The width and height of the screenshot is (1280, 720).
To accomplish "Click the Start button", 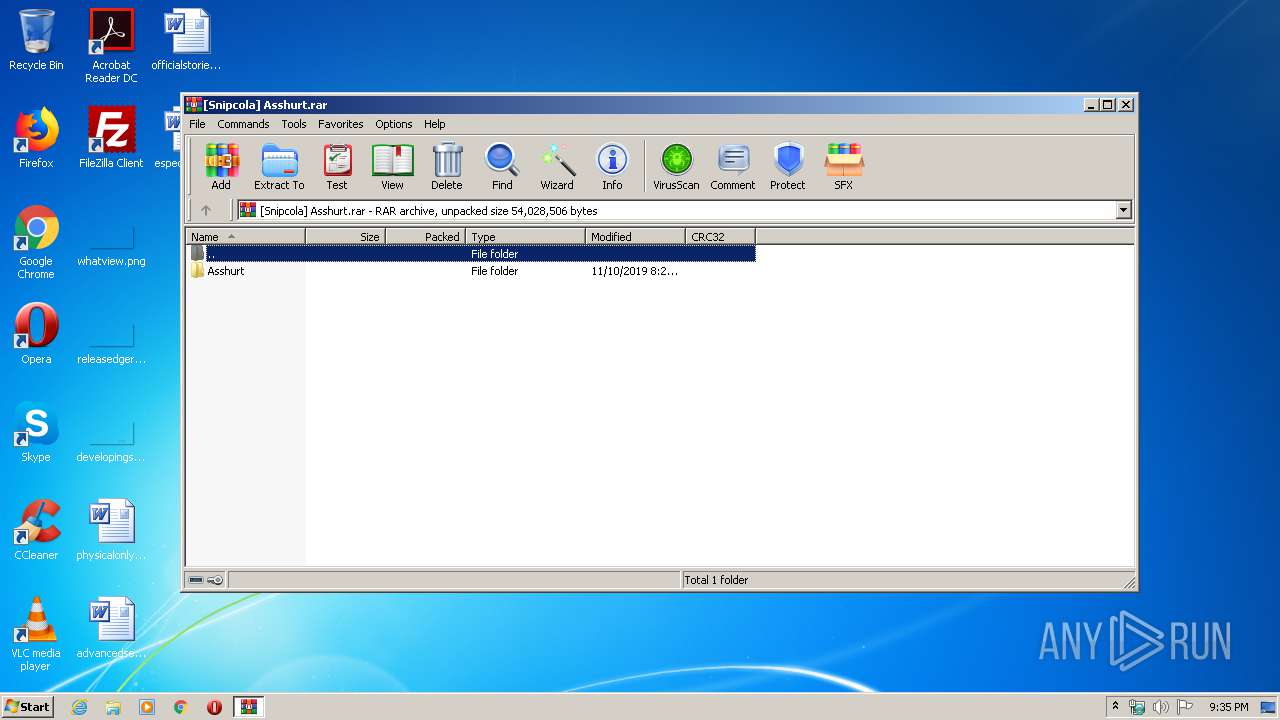I will tap(27, 707).
